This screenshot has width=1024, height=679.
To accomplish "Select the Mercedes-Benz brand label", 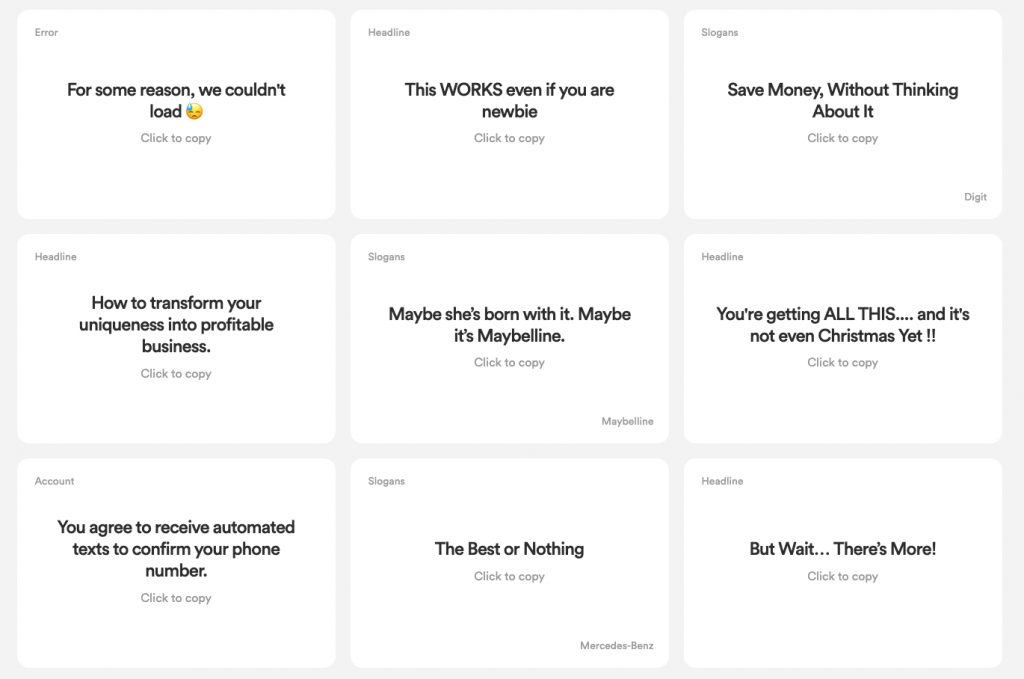I will pyautogui.click(x=616, y=646).
